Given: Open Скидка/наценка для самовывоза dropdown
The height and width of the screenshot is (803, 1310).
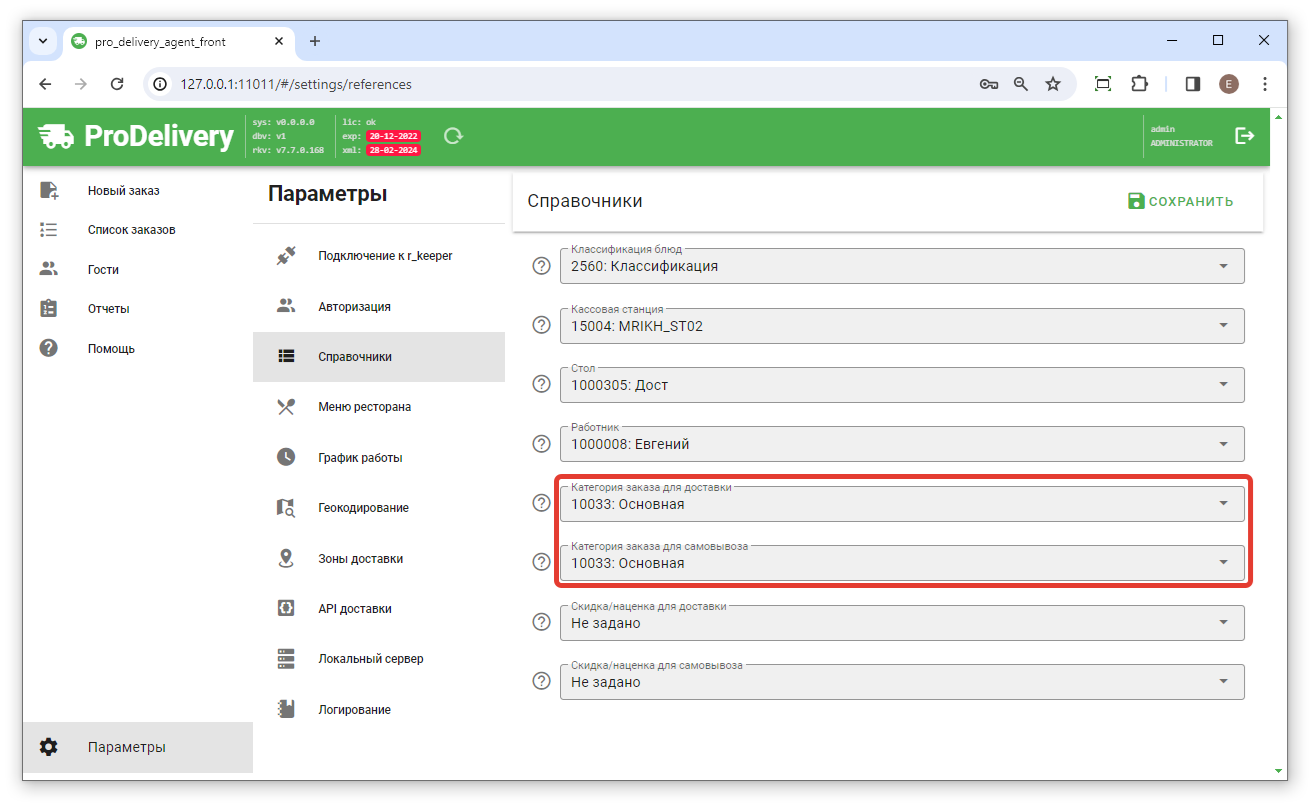Looking at the screenshot, I should click(1222, 682).
